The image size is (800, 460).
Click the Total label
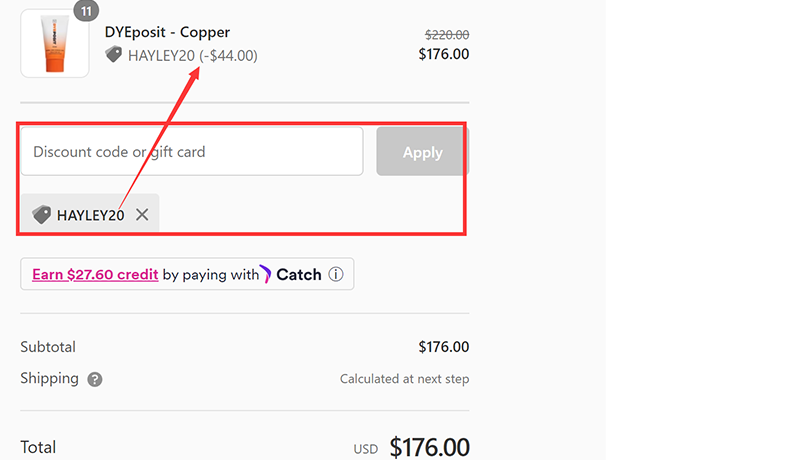click(x=38, y=447)
